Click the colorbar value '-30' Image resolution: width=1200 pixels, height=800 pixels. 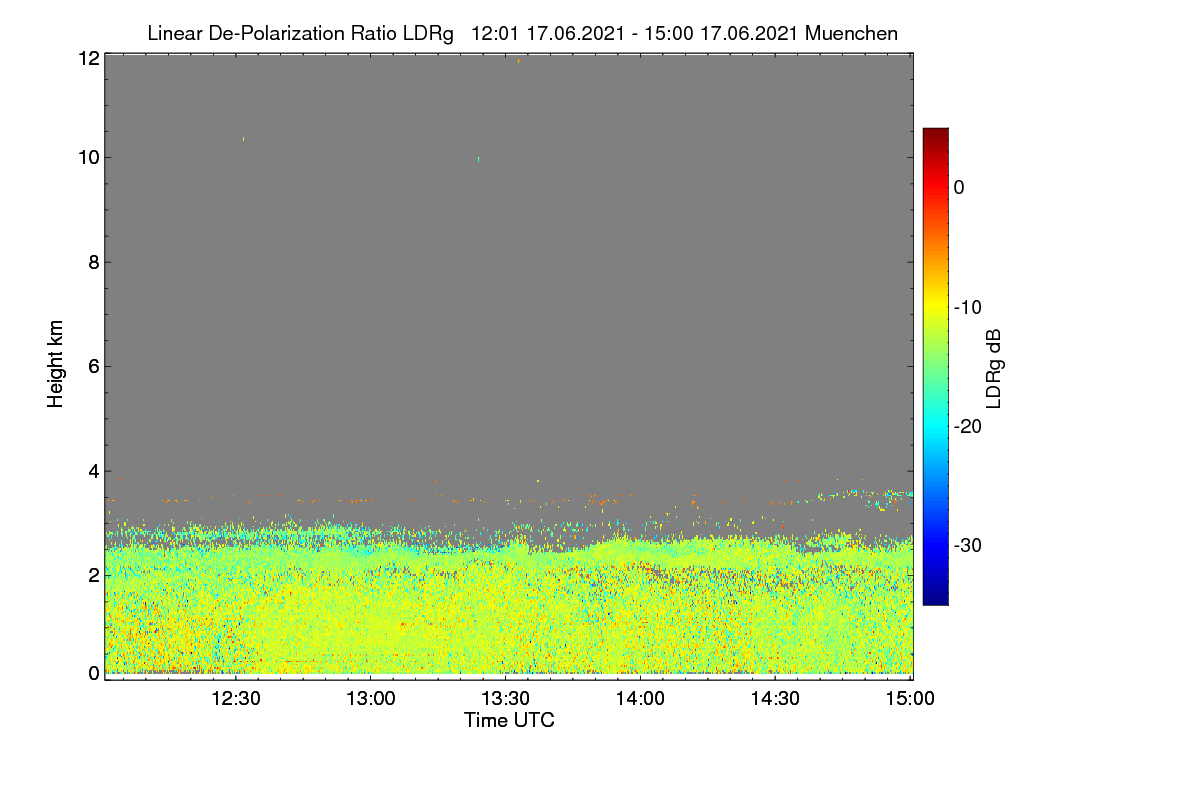[968, 545]
